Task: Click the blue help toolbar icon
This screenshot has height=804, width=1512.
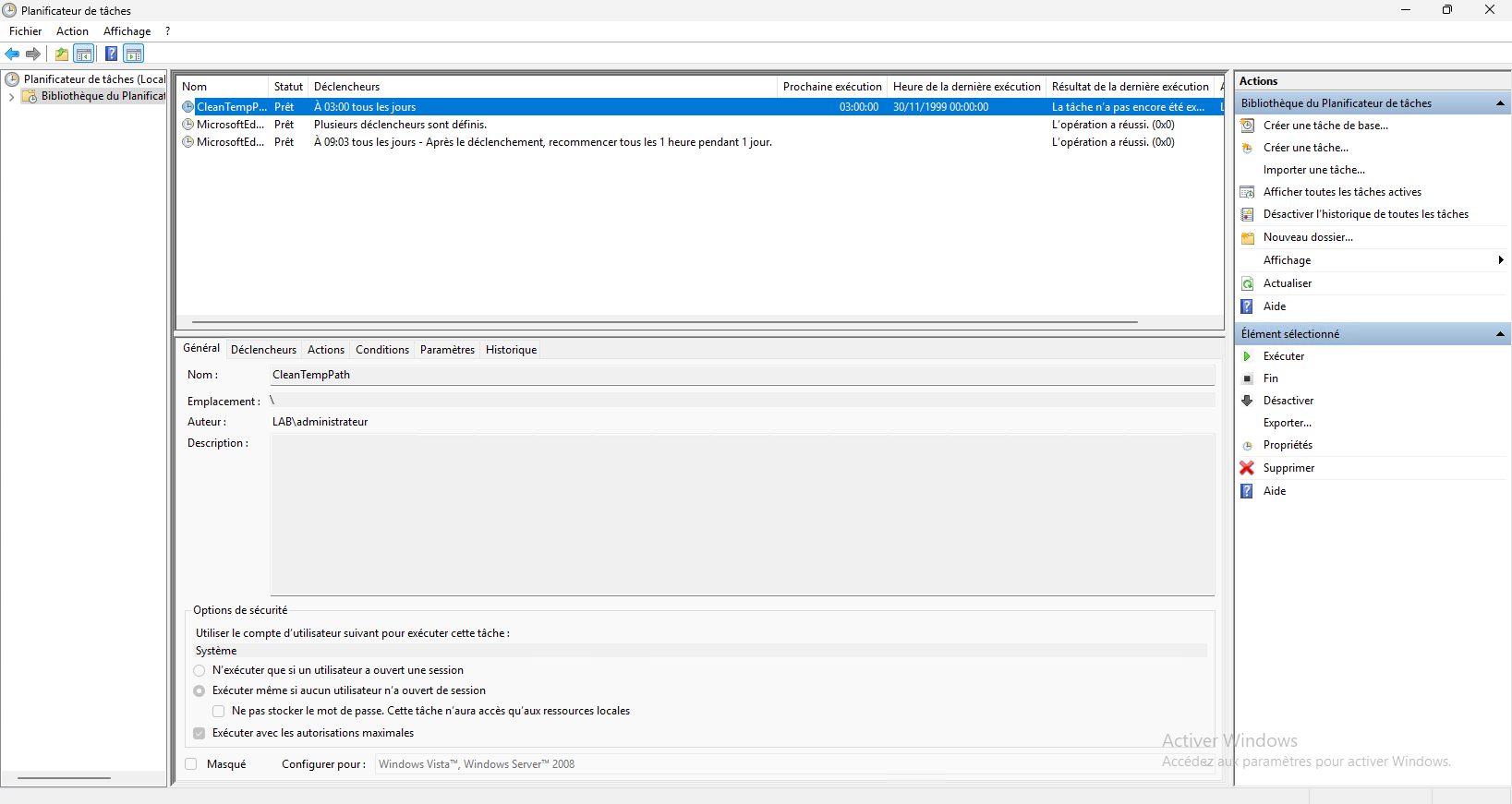Action: click(x=111, y=54)
